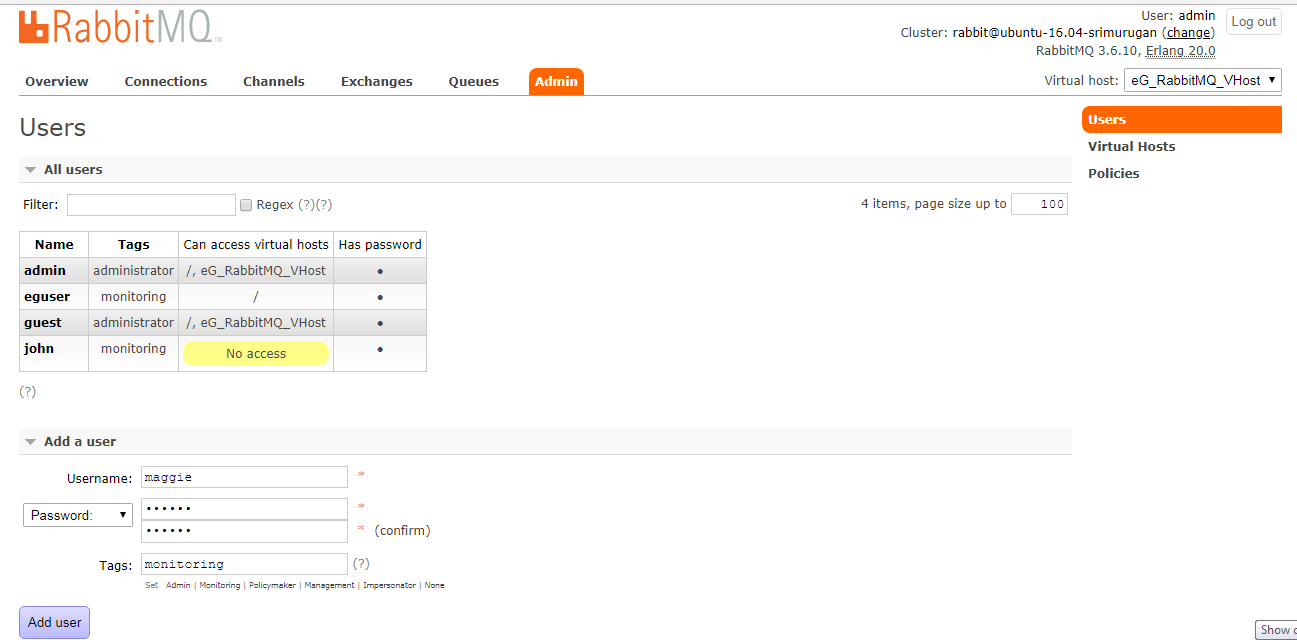Image resolution: width=1297 pixels, height=640 pixels.
Task: Click the monitoring tag in eguser row
Action: [x=134, y=297]
